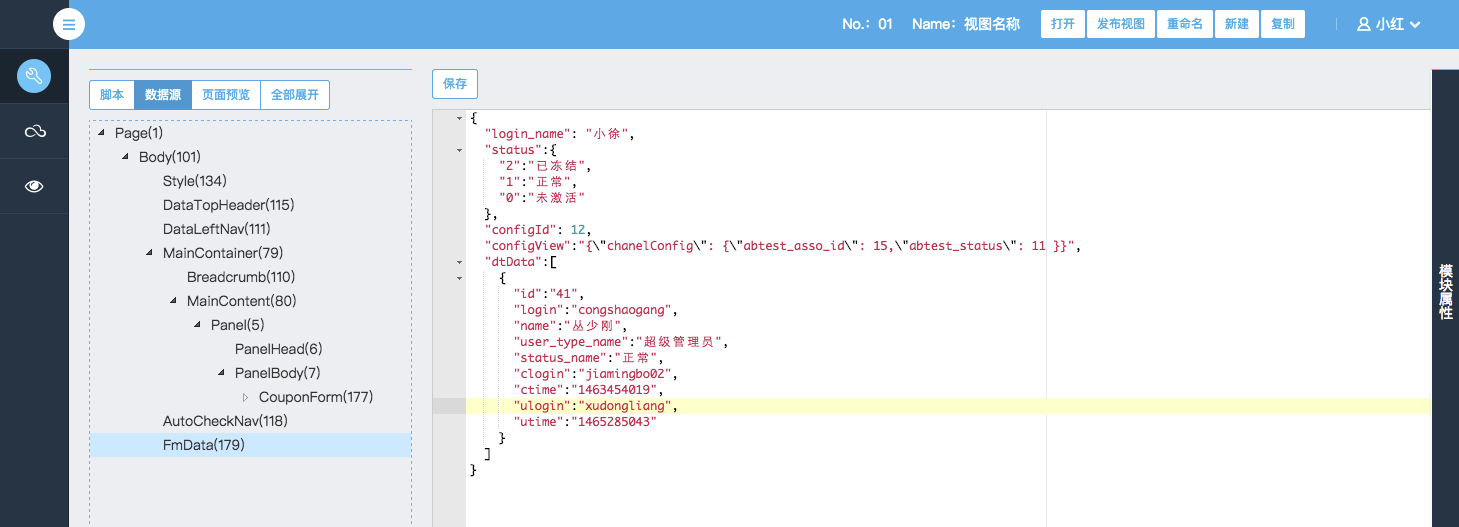Fold the "status" object gutter arrow
The width and height of the screenshot is (1459, 527).
459,150
